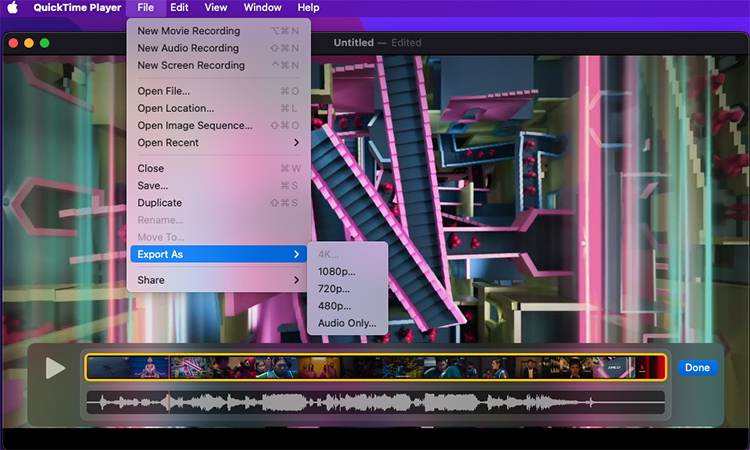Close the Untitled window (red button)

13,43
